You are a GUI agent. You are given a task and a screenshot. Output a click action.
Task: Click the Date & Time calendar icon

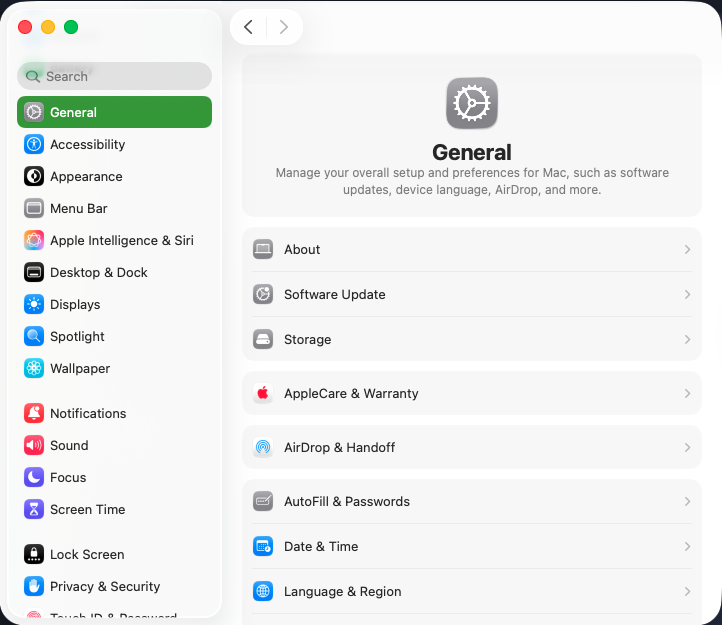pyautogui.click(x=263, y=546)
